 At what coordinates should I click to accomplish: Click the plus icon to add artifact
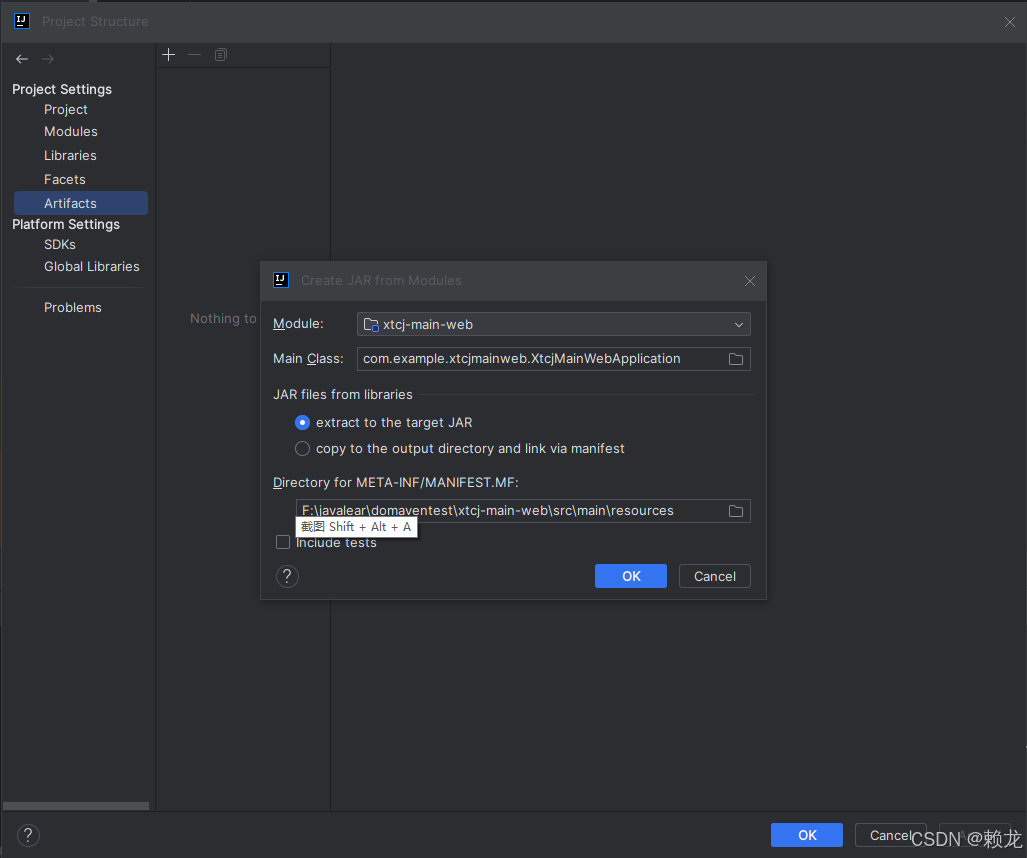(169, 55)
